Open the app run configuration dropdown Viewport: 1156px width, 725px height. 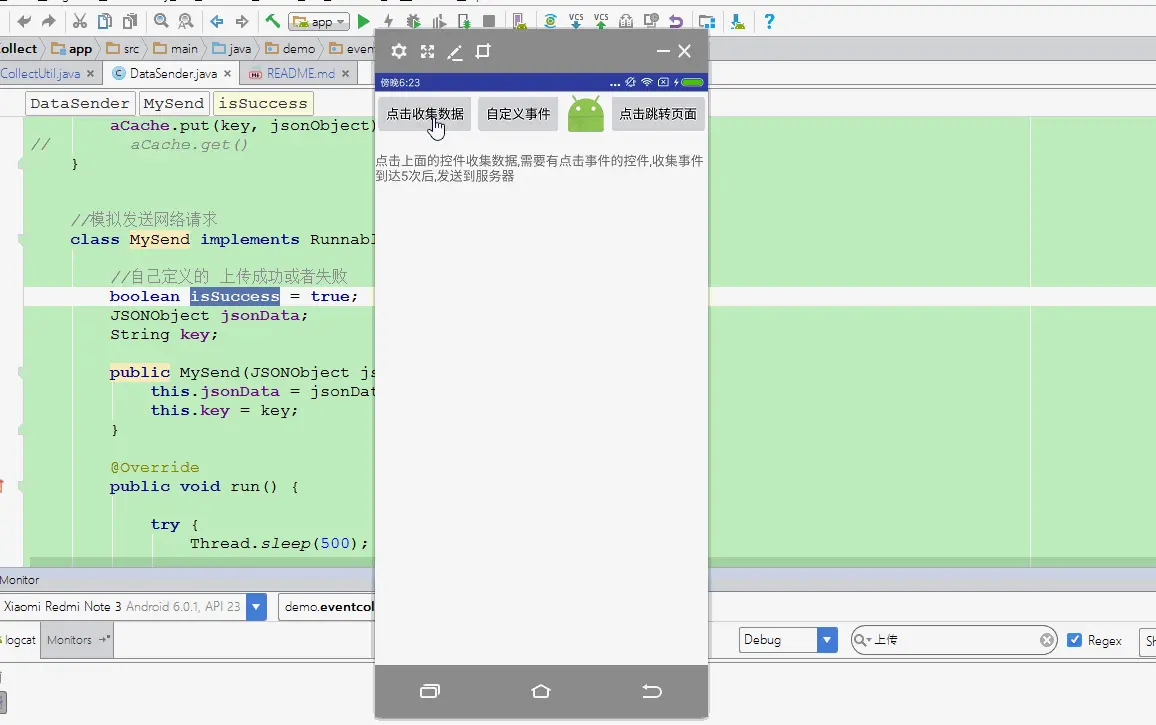318,22
